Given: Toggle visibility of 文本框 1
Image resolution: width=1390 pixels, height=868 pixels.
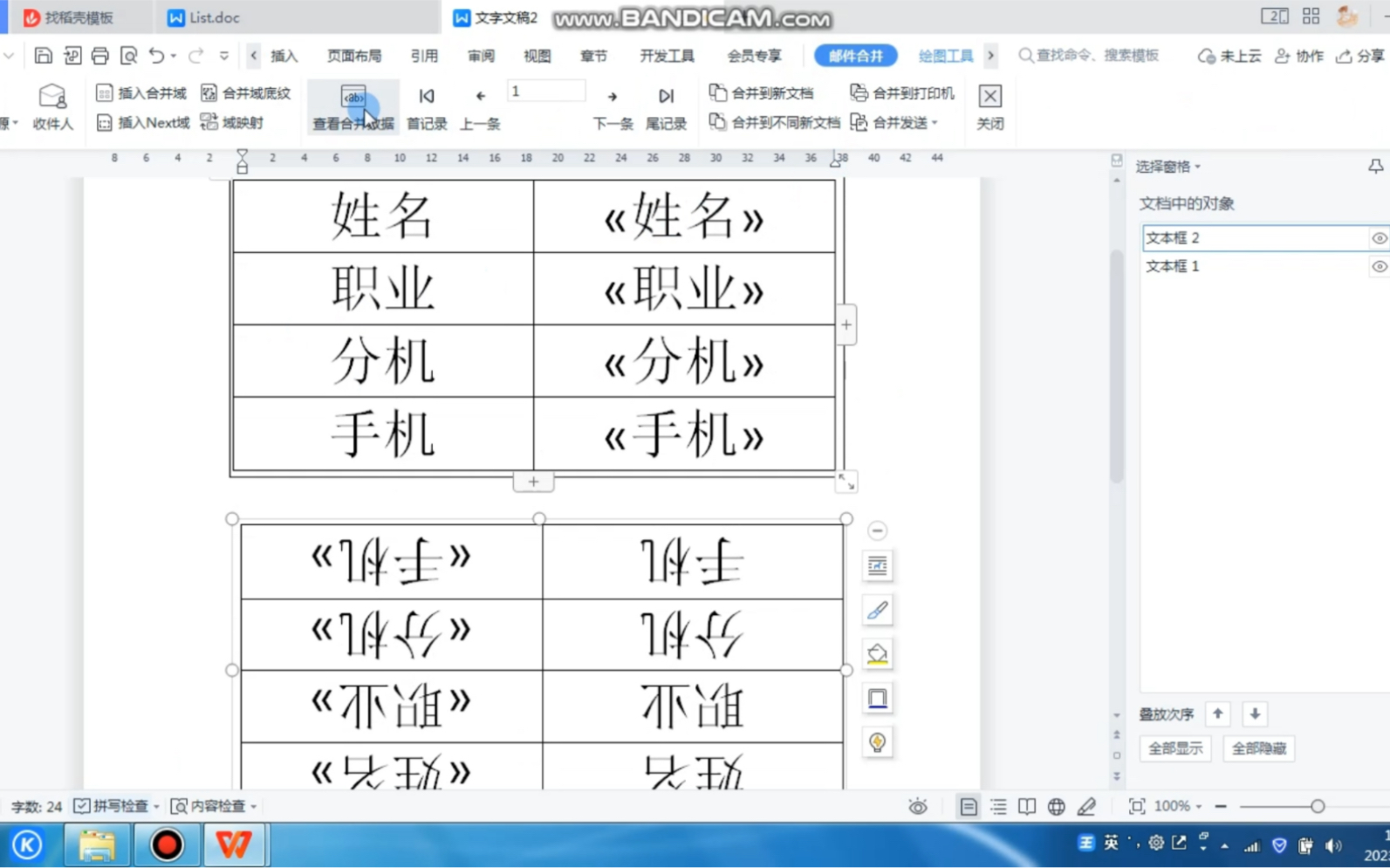Looking at the screenshot, I should 1379,267.
